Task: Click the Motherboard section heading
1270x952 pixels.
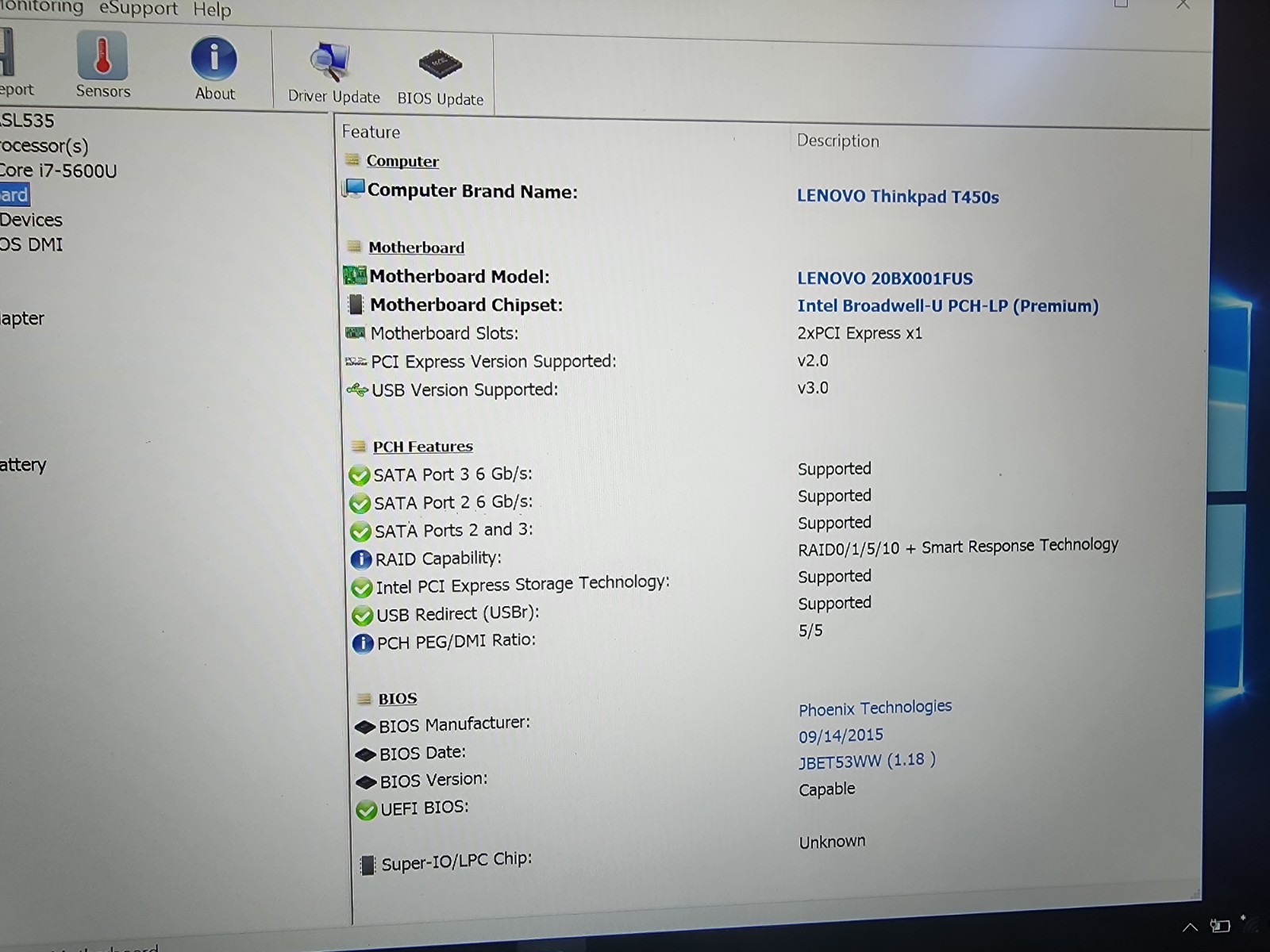Action: [x=417, y=248]
